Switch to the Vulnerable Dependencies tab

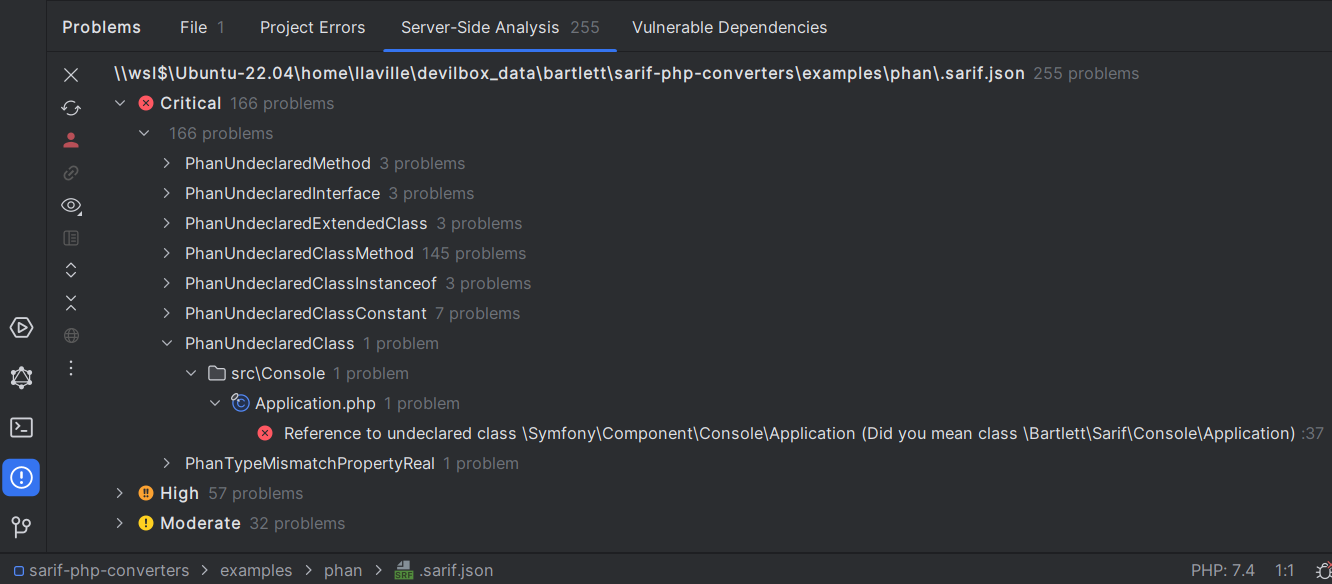point(729,27)
